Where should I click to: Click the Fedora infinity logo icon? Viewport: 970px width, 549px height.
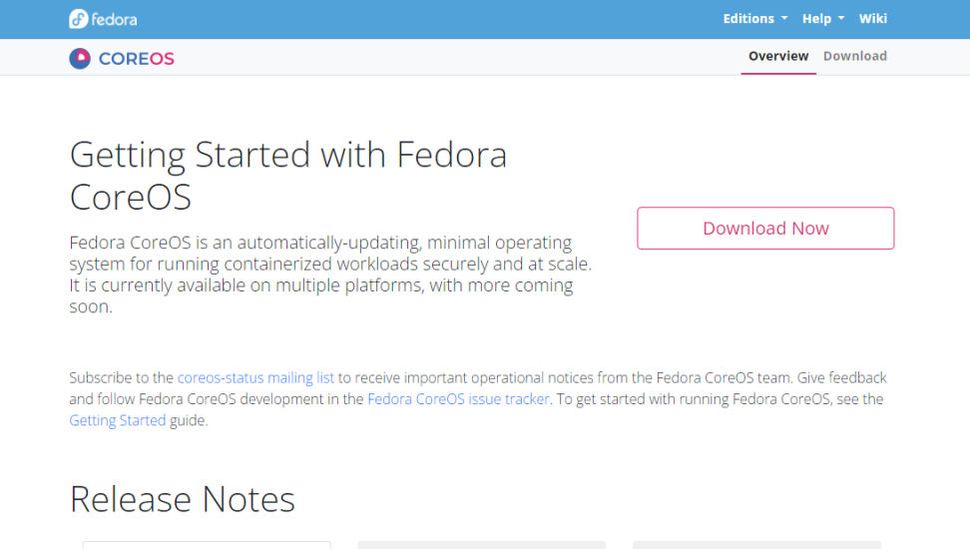(78, 19)
